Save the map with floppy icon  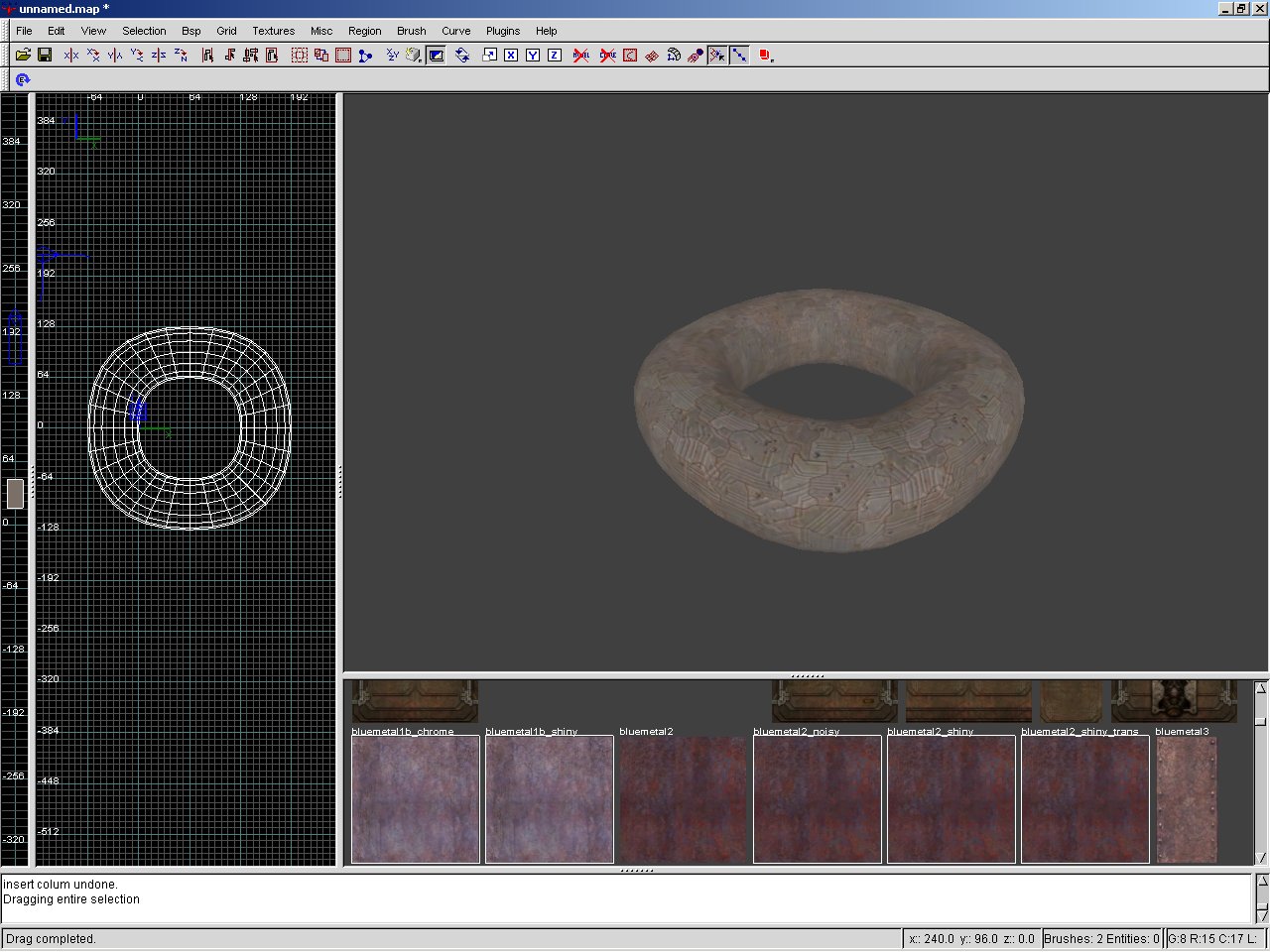coord(45,56)
